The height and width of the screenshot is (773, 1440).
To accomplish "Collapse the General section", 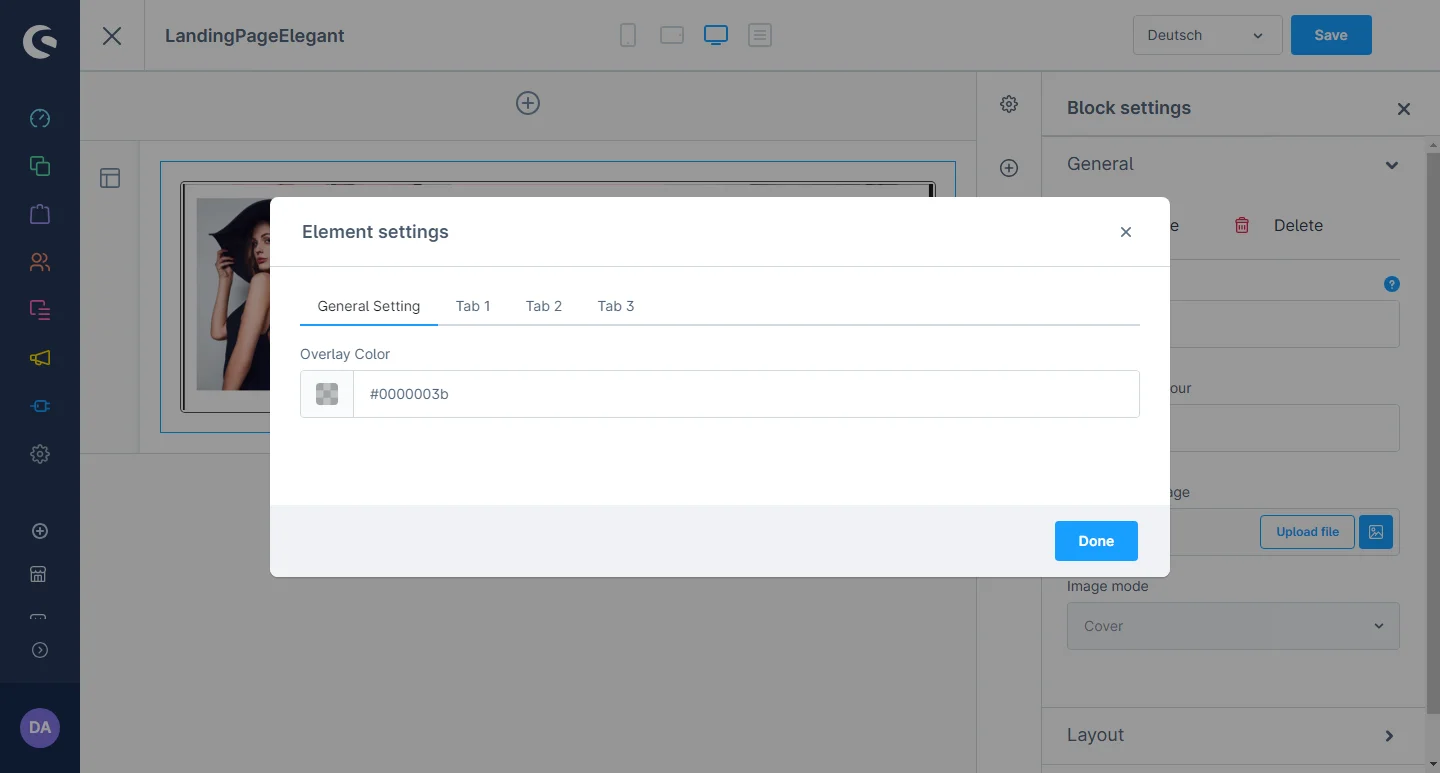I will pyautogui.click(x=1391, y=165).
